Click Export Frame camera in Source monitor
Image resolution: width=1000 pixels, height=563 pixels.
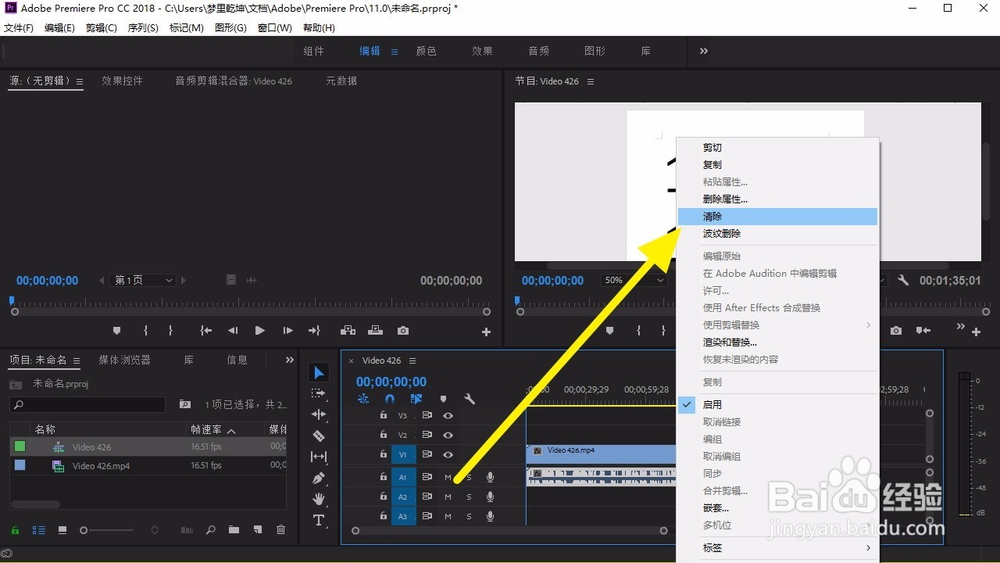(x=403, y=330)
